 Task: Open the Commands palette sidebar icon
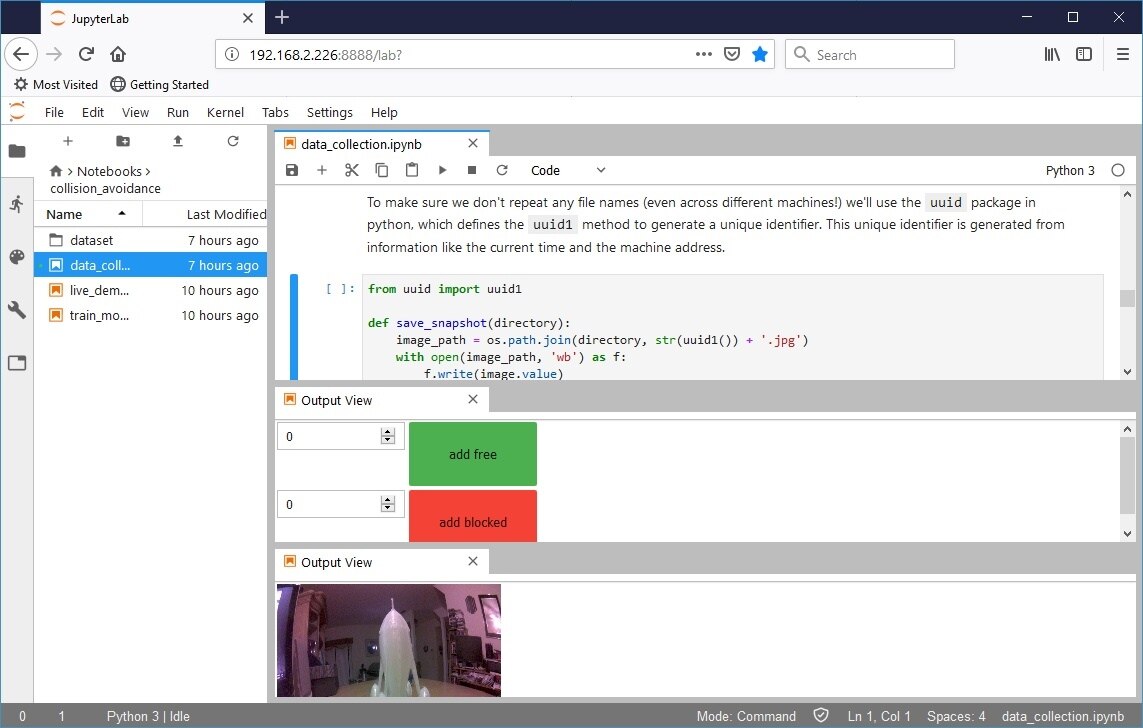[17, 257]
